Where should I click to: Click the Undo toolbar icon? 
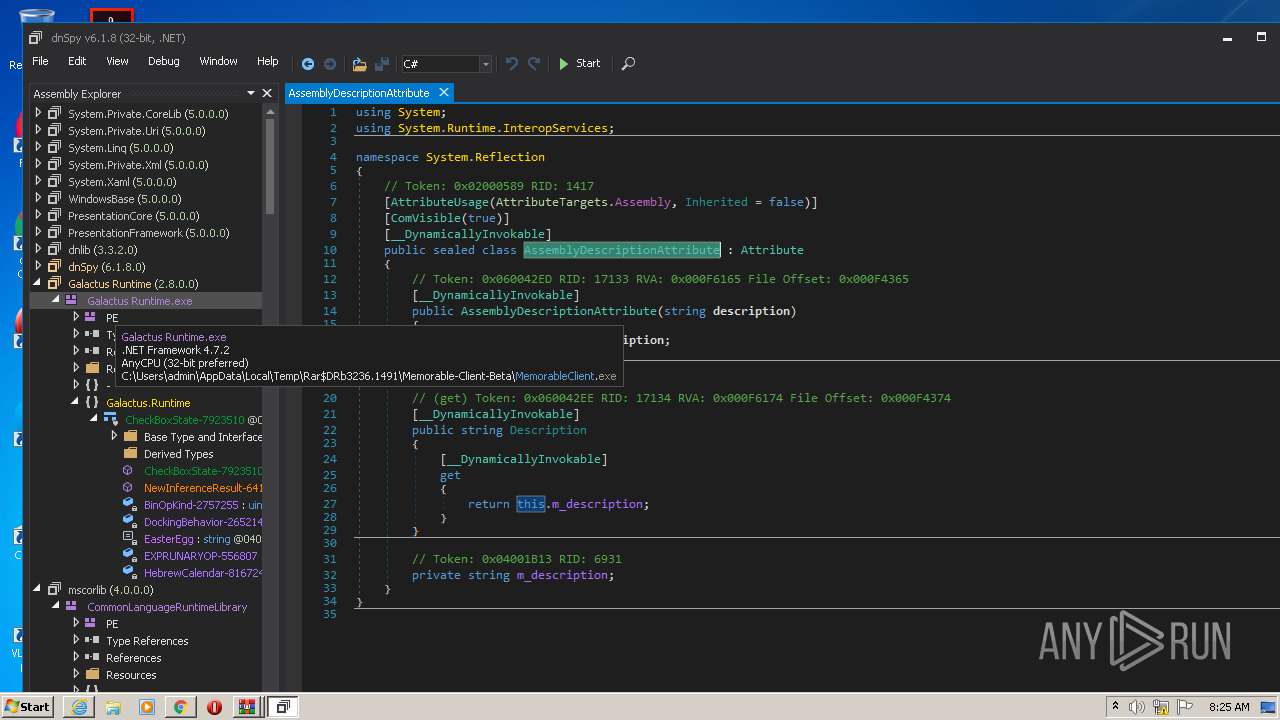[x=512, y=63]
